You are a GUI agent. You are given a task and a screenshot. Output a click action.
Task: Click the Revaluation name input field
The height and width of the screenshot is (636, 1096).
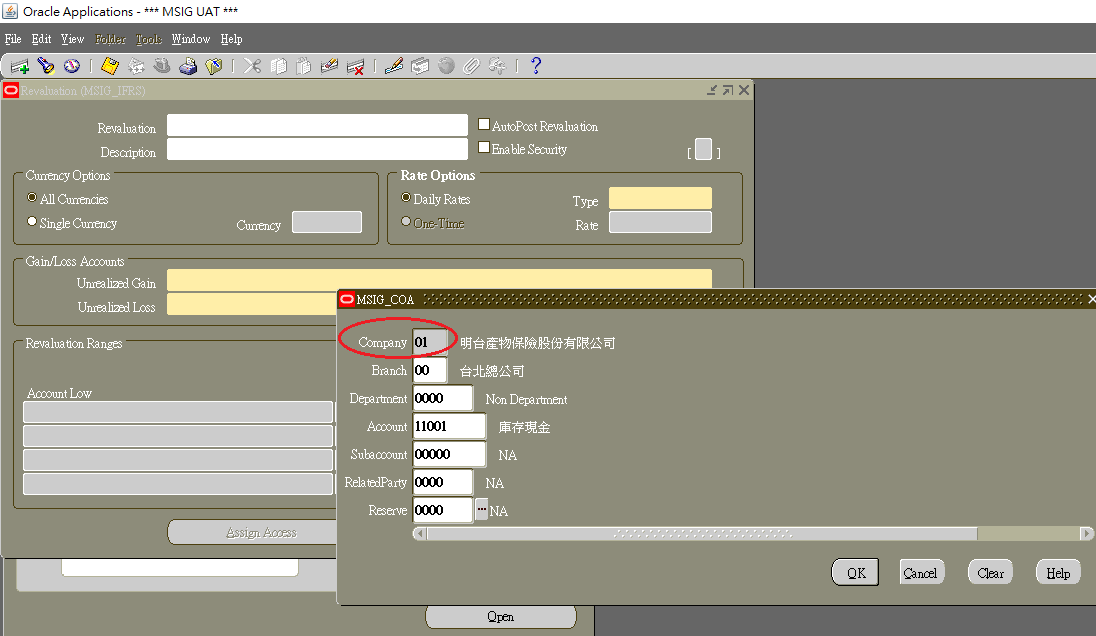click(x=317, y=125)
